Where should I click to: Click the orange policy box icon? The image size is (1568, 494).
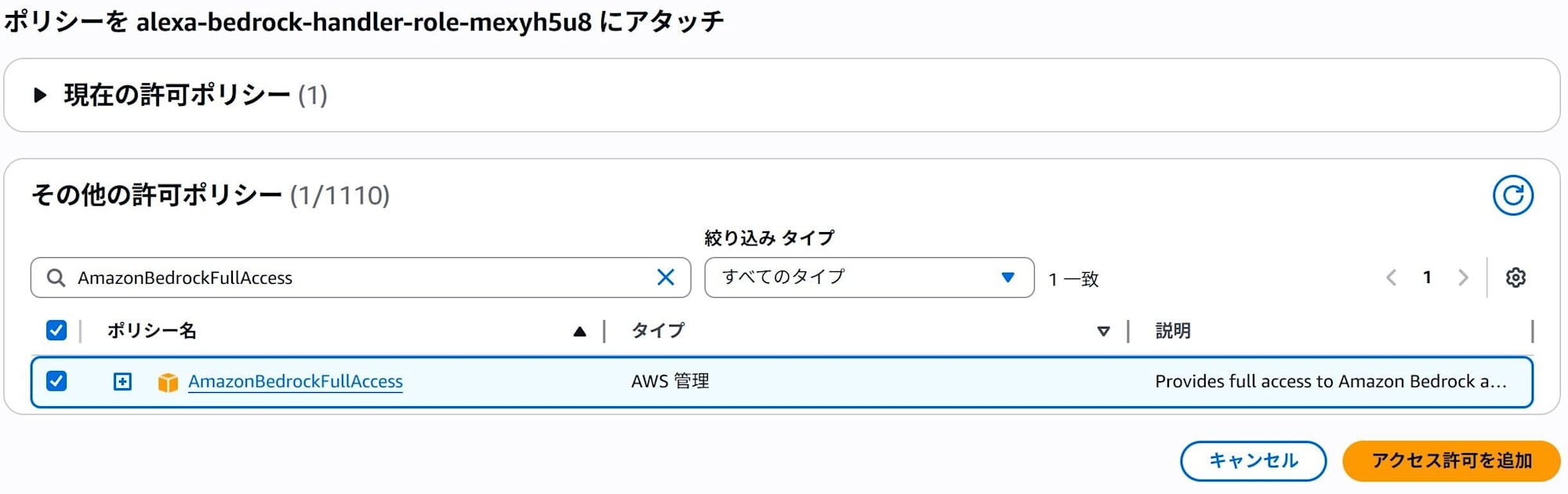(x=168, y=382)
